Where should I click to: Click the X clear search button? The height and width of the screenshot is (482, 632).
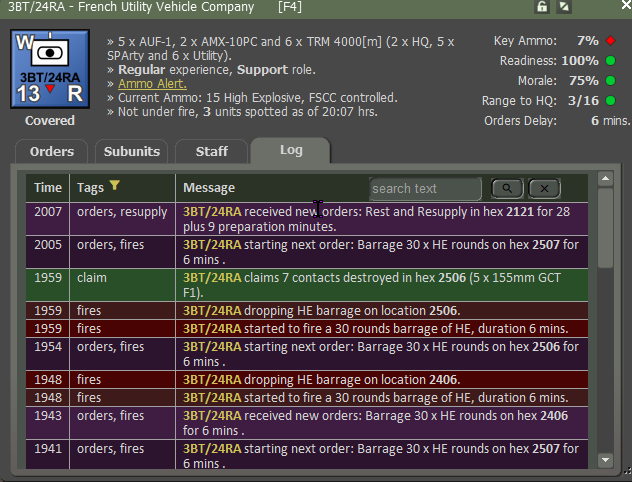tap(544, 188)
